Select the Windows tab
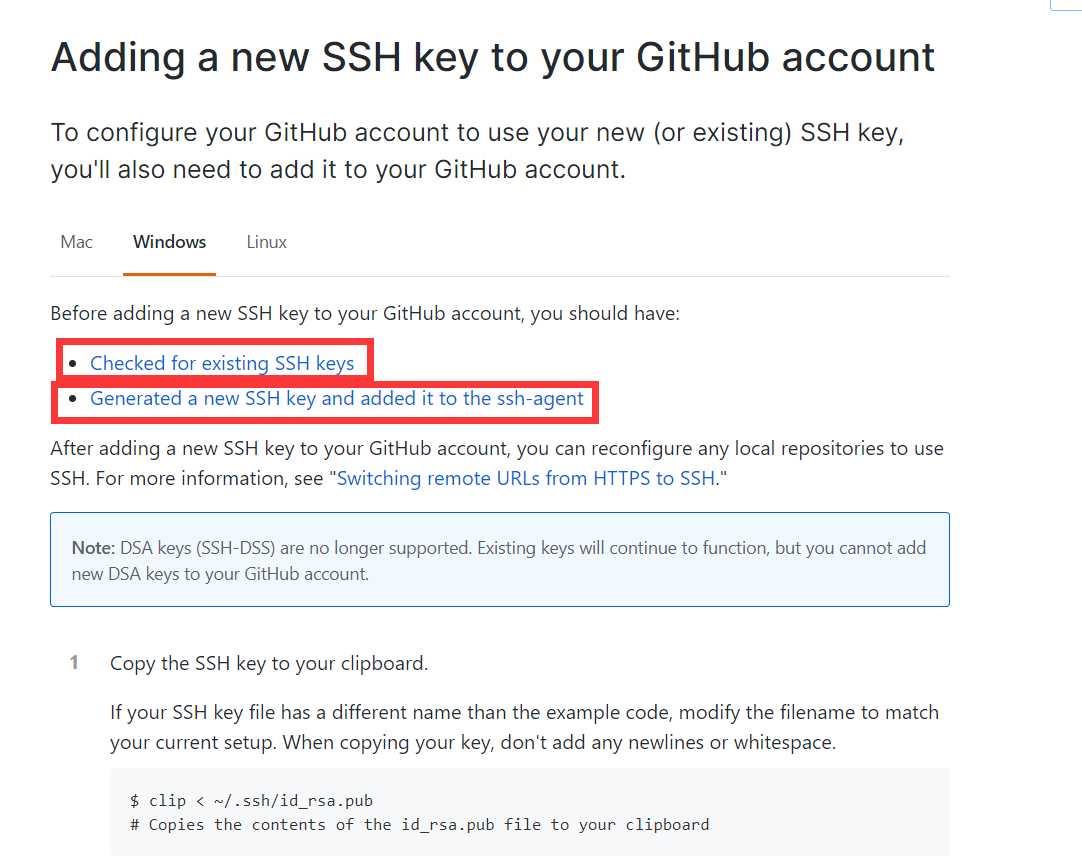1082x868 pixels. pos(169,242)
